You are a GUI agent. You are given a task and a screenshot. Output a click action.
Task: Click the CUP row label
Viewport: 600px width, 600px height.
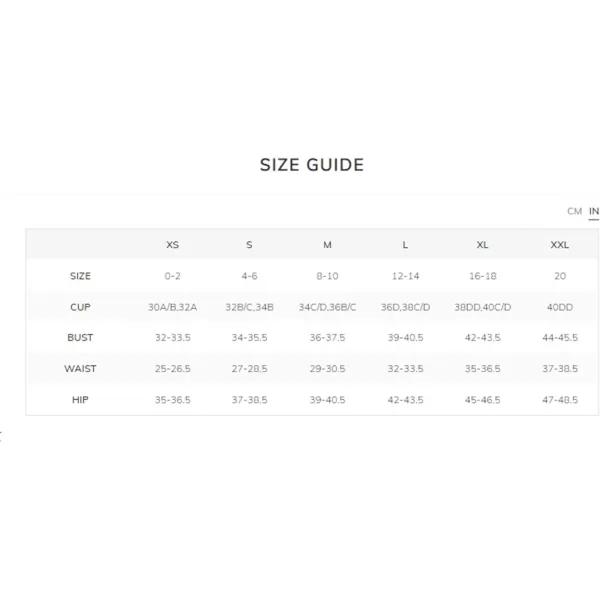pos(80,307)
